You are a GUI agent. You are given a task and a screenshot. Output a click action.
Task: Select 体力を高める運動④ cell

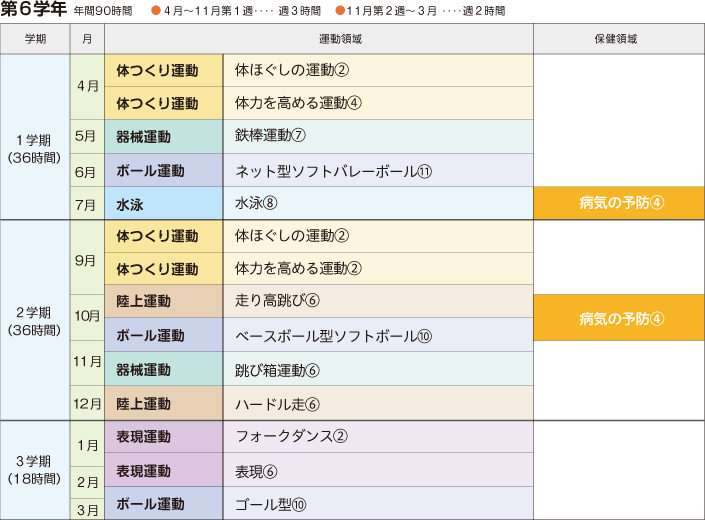click(x=378, y=103)
